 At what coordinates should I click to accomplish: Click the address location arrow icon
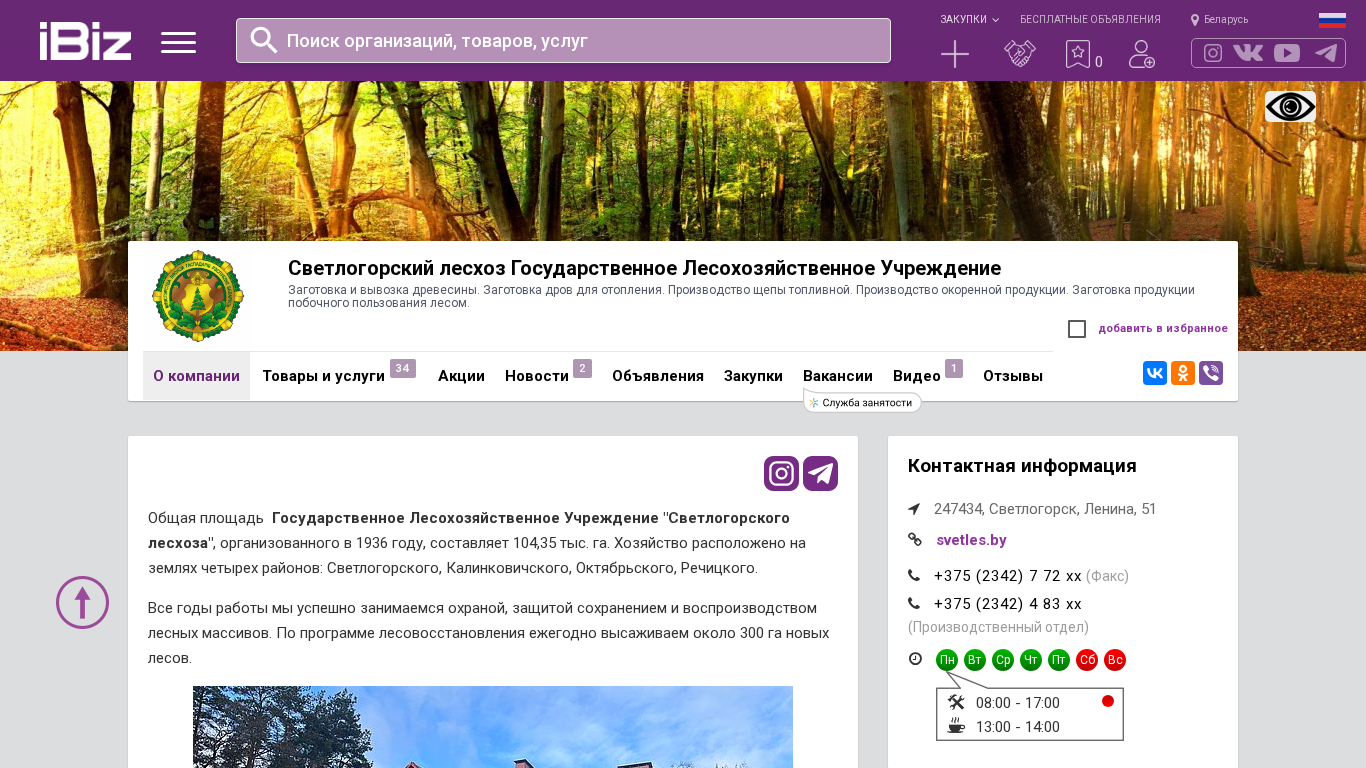pyautogui.click(x=914, y=509)
